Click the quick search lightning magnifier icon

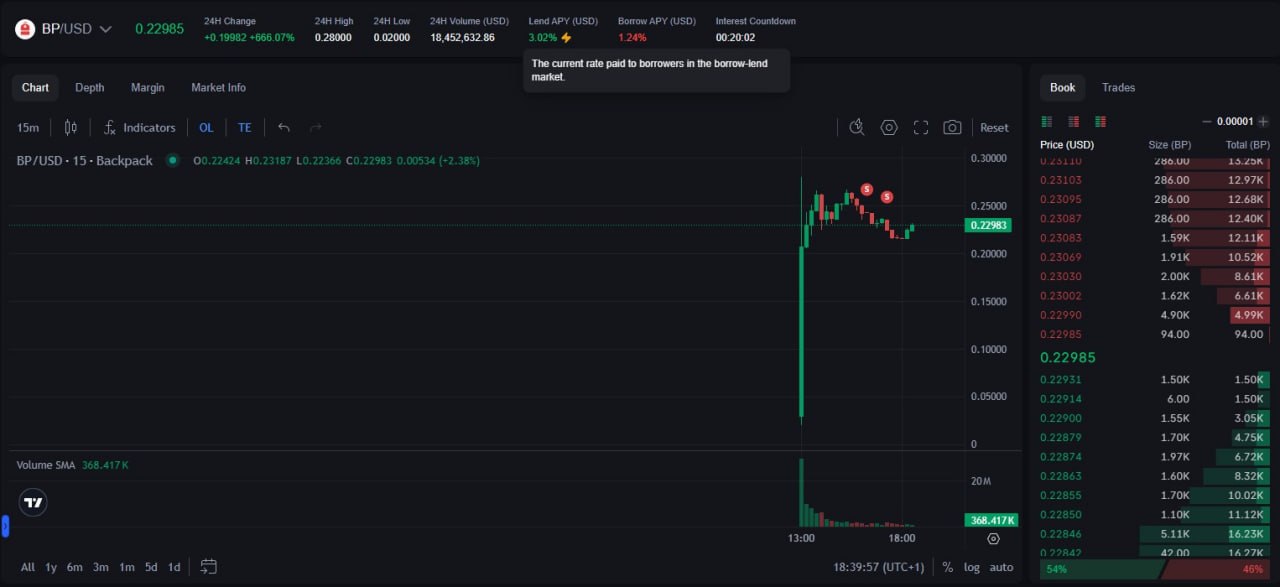click(x=857, y=128)
